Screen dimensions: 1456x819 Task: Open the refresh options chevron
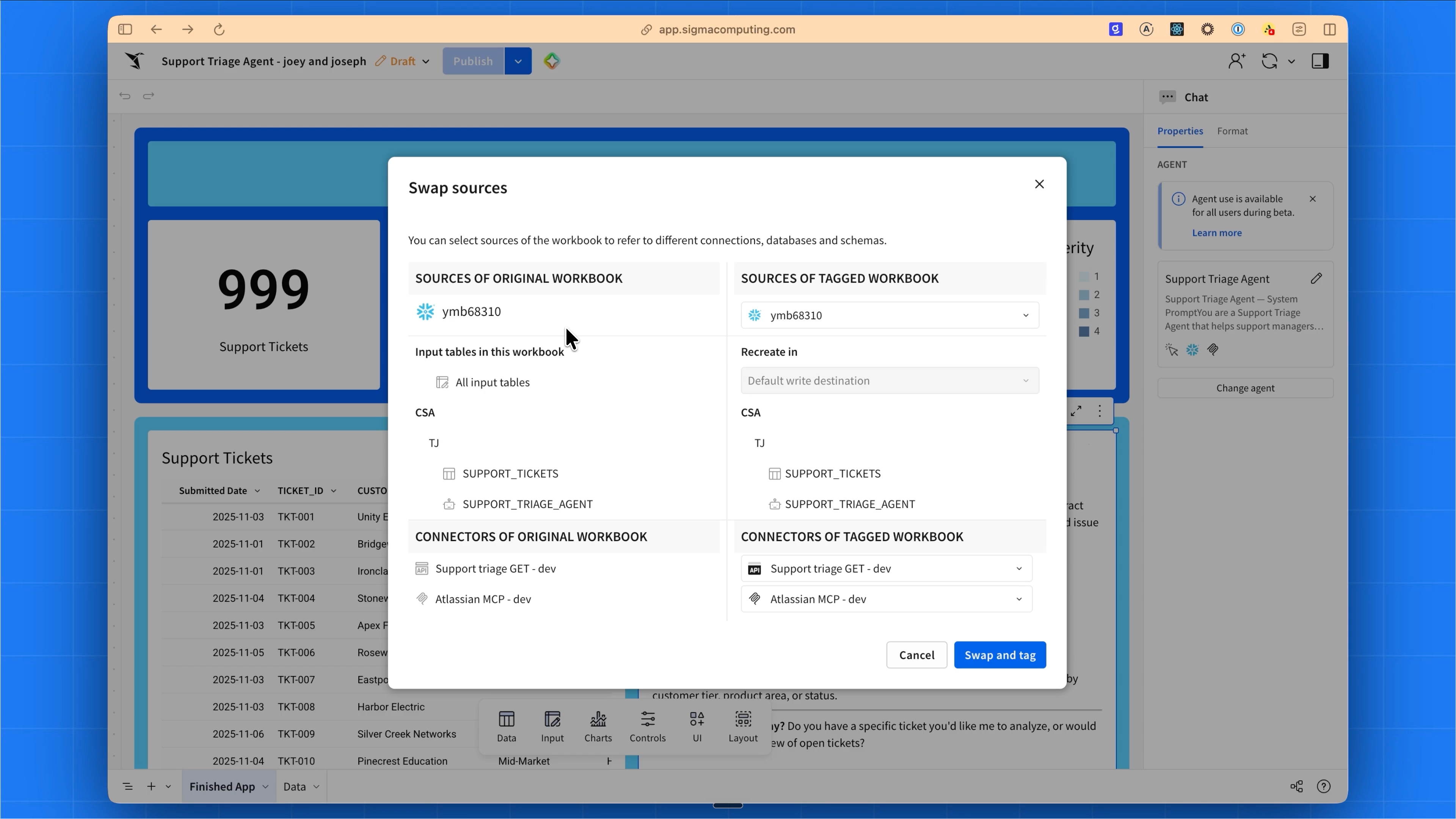(1291, 61)
